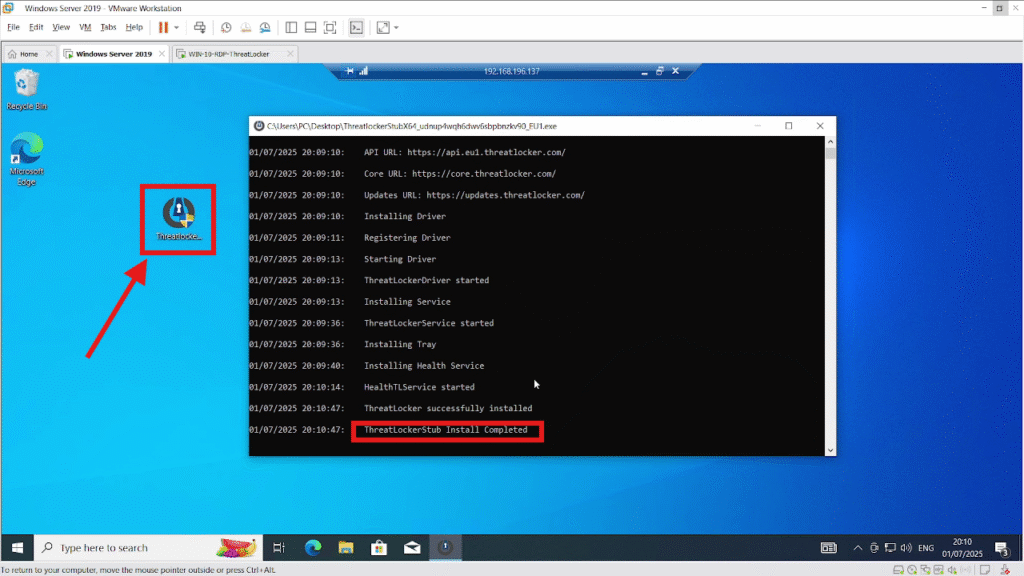
Task: Open the volume control
Action: [906, 548]
